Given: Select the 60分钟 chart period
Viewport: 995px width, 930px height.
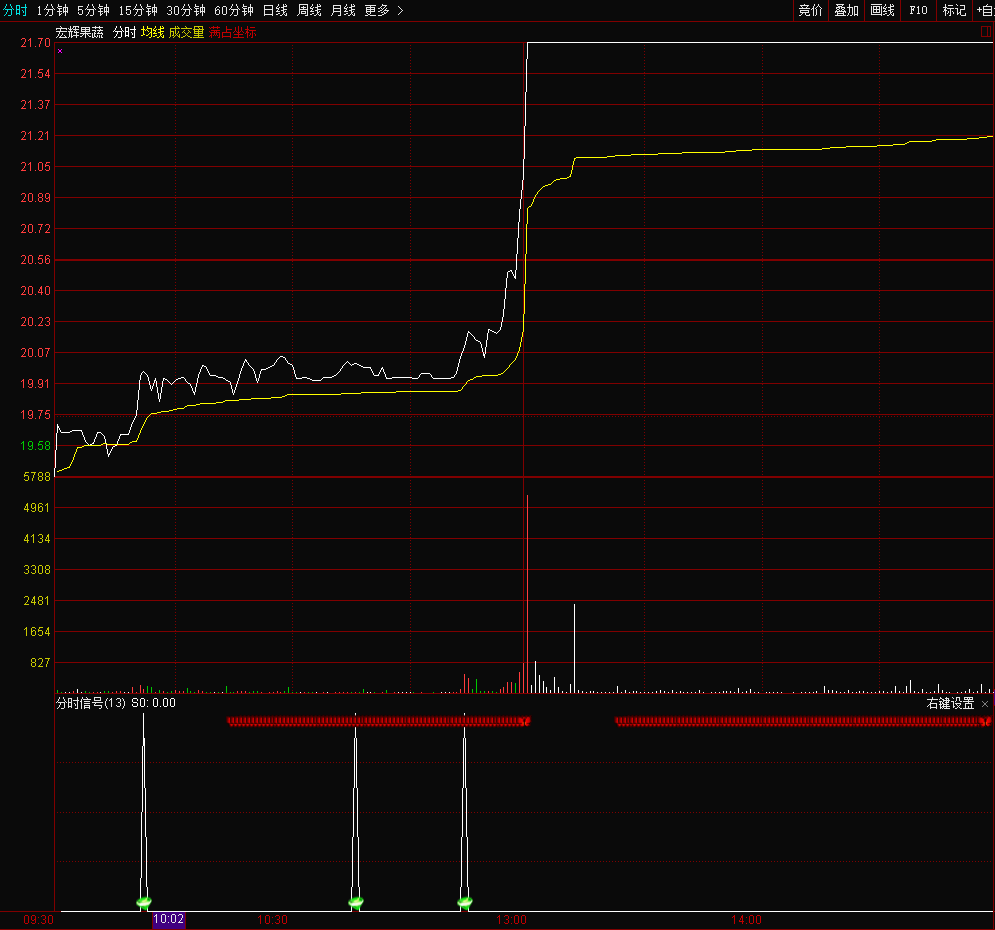Looking at the screenshot, I should 234,10.
